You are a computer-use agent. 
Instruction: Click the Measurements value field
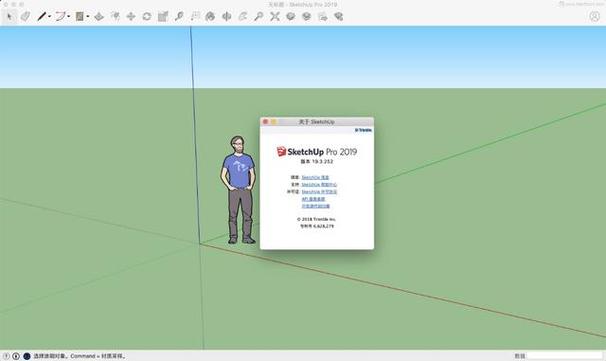pos(565,356)
